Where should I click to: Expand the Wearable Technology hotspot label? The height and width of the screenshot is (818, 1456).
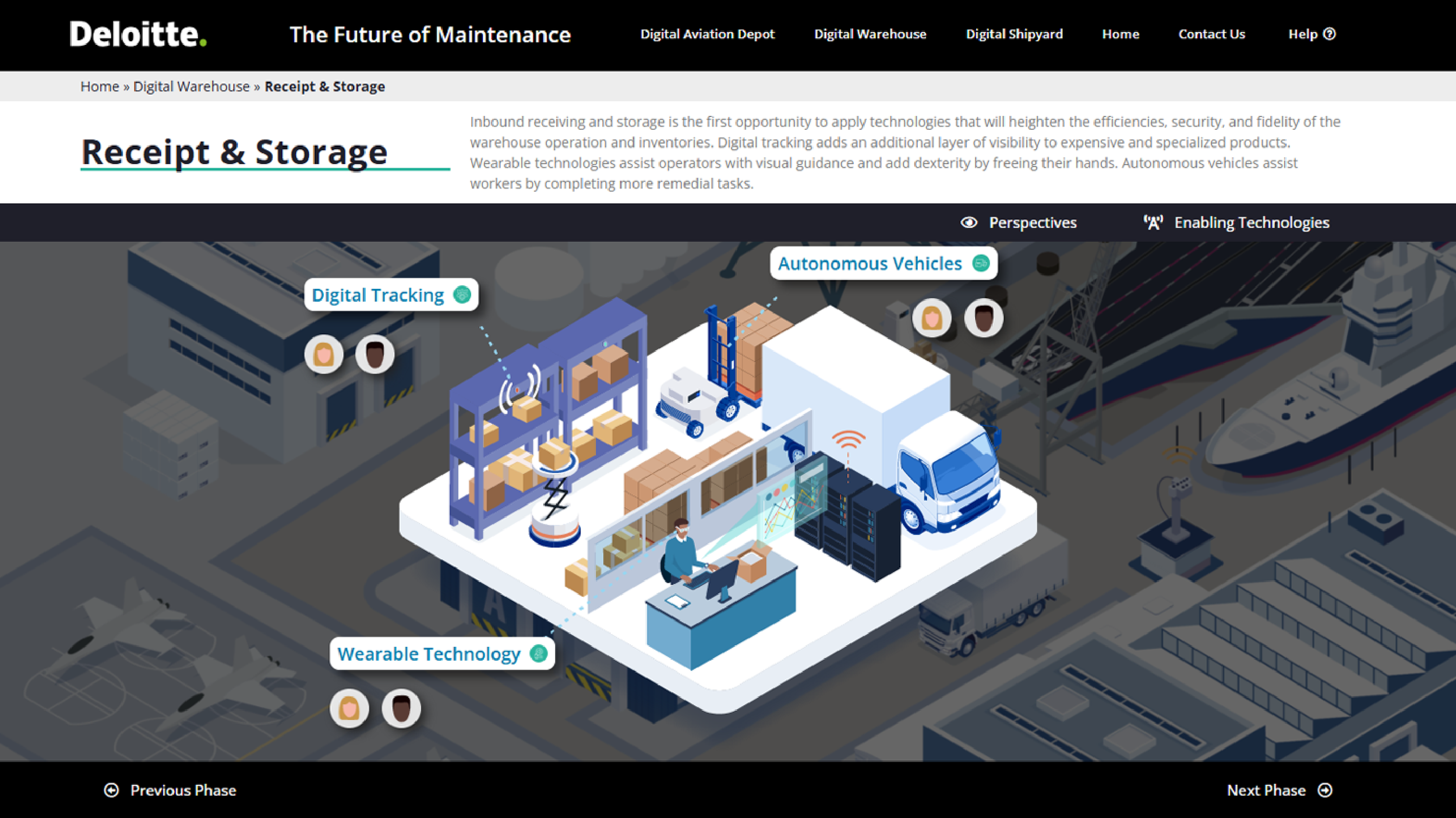441,654
